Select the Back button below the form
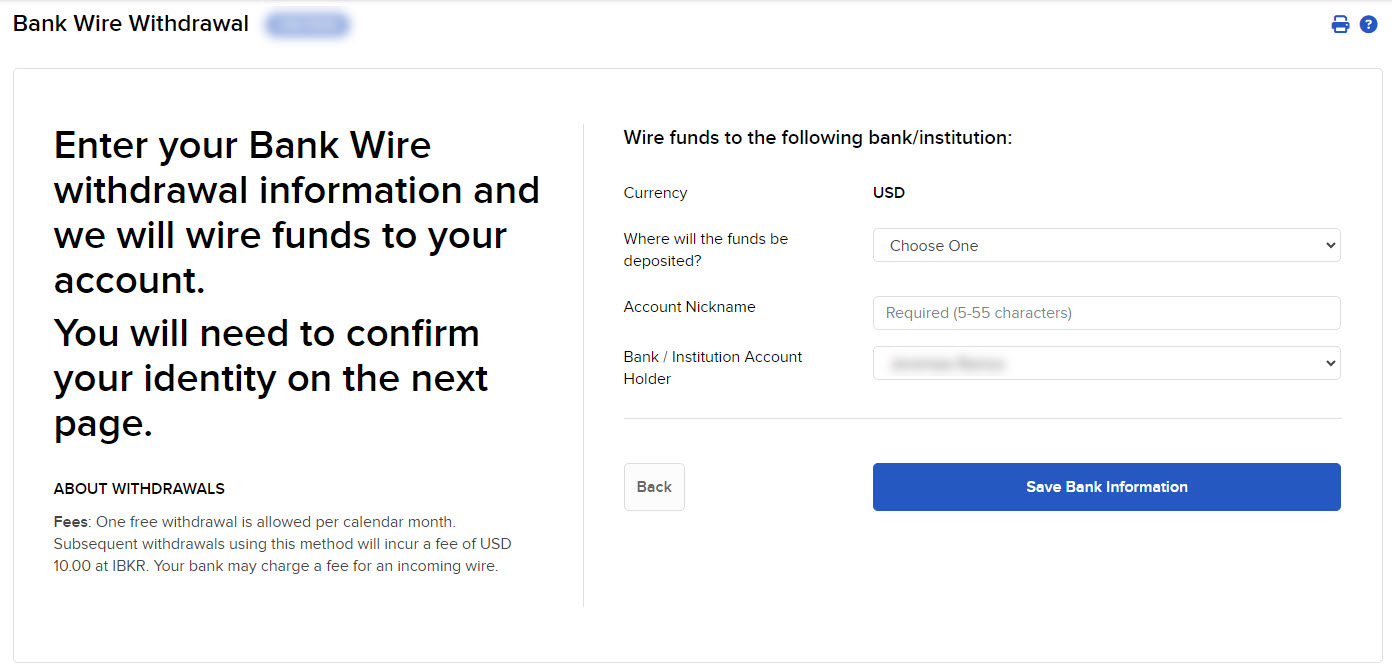This screenshot has width=1392, height=671. [654, 486]
